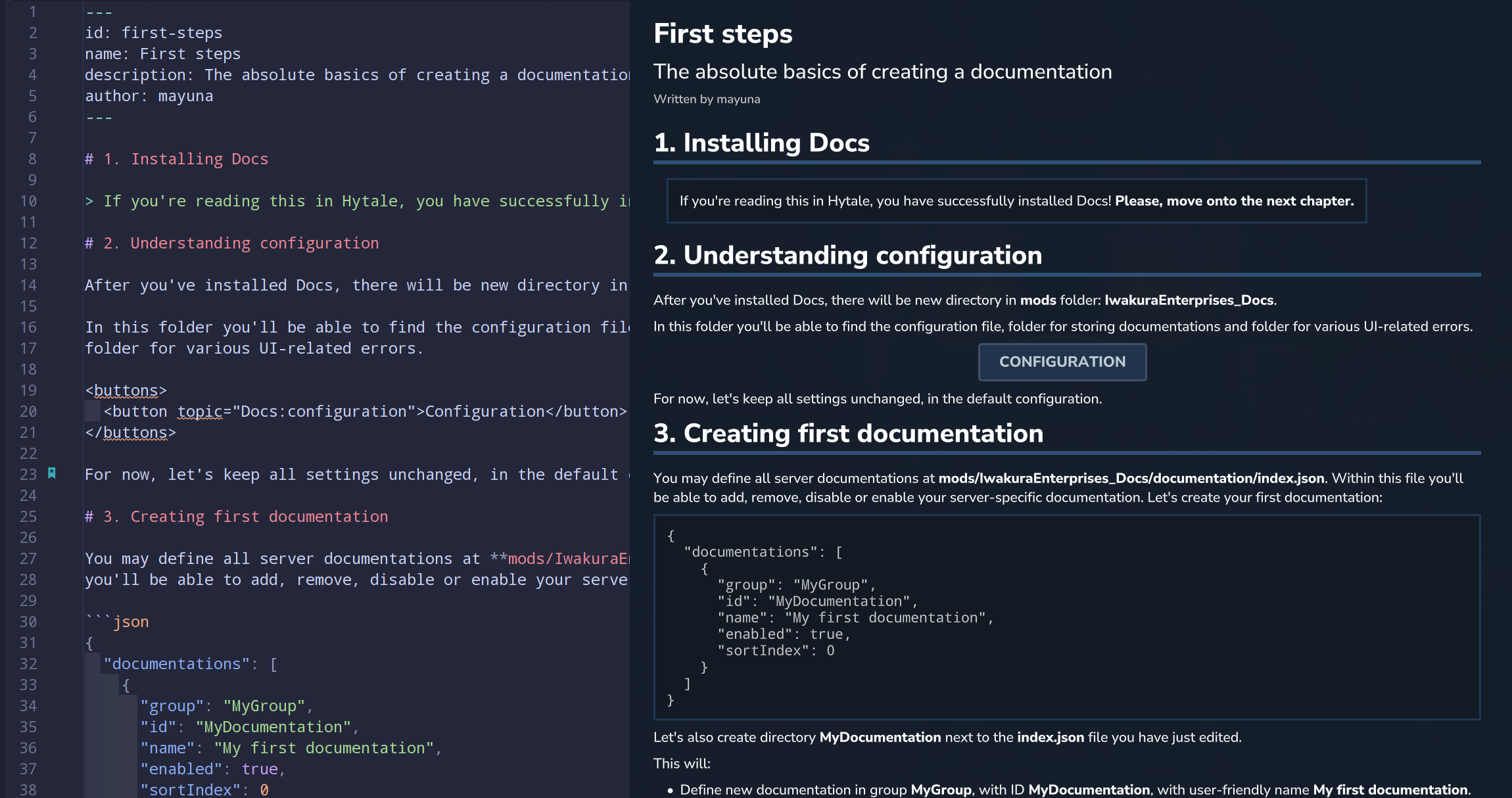Image resolution: width=1512 pixels, height=798 pixels.
Task: Select the heading "1. Installing Docs"
Action: [761, 143]
